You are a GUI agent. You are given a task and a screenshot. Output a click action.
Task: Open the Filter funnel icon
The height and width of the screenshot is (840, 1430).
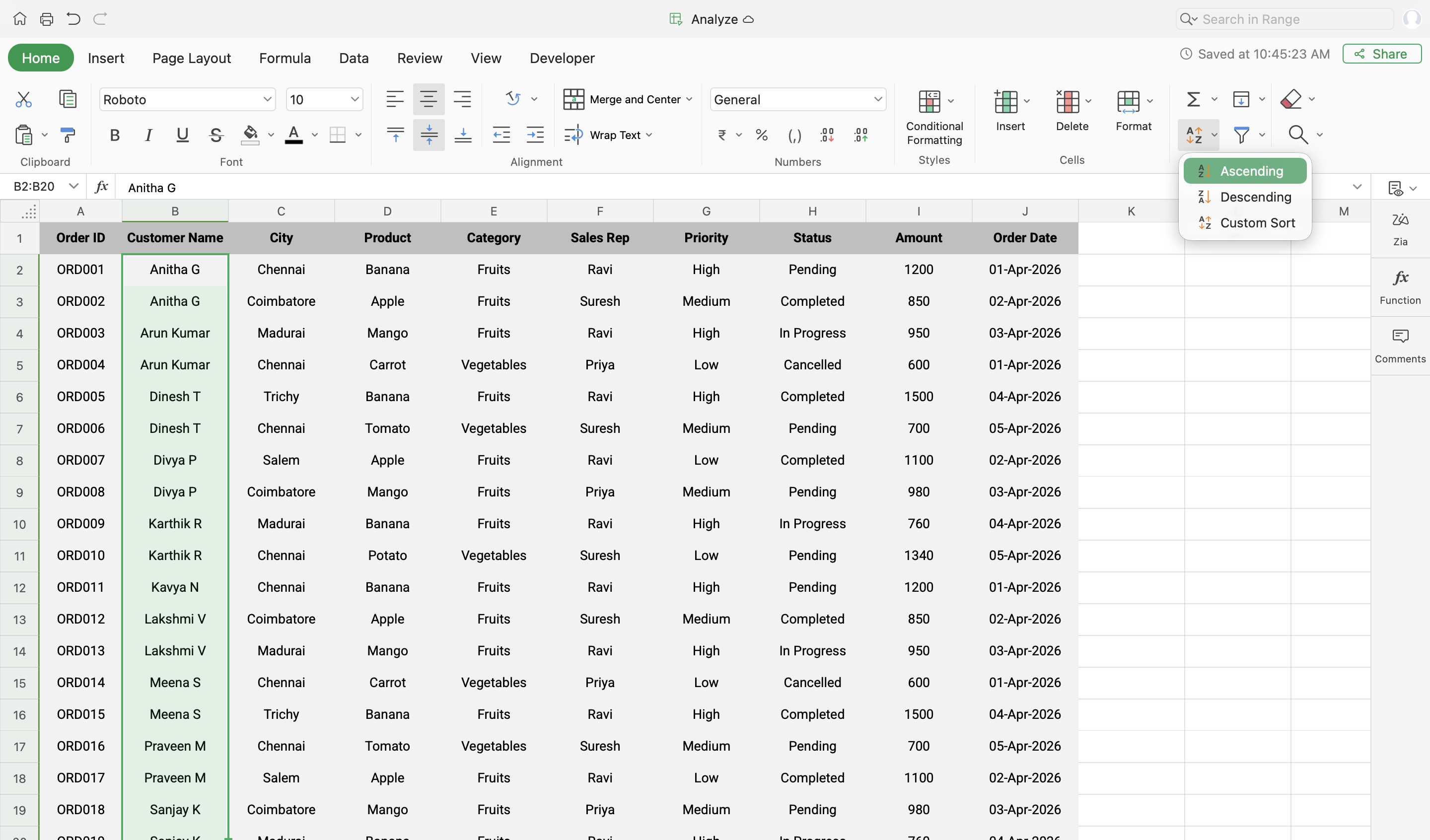pyautogui.click(x=1242, y=135)
